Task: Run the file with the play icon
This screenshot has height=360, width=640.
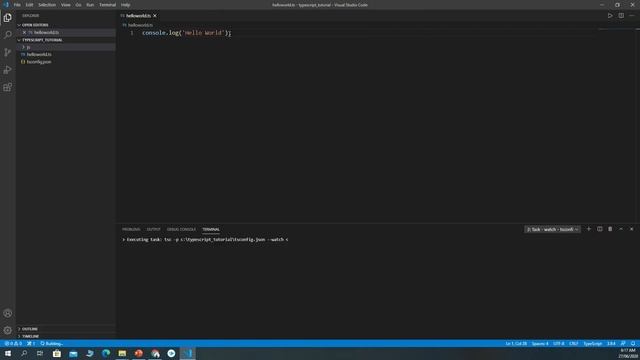Action: point(610,16)
